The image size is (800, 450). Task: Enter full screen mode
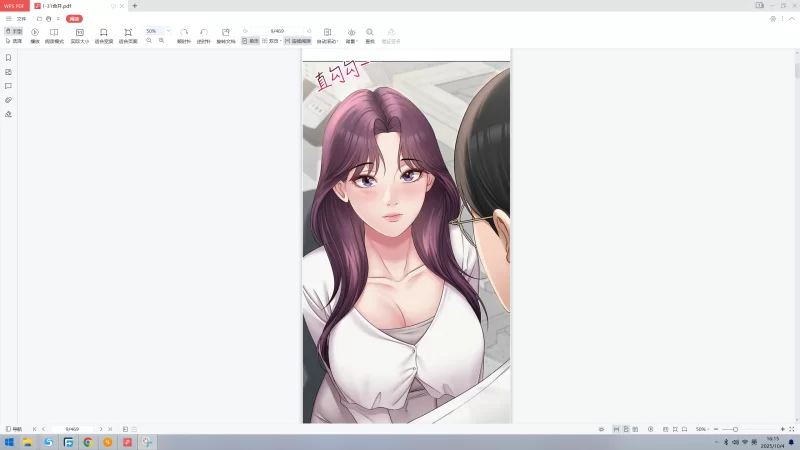click(x=792, y=429)
